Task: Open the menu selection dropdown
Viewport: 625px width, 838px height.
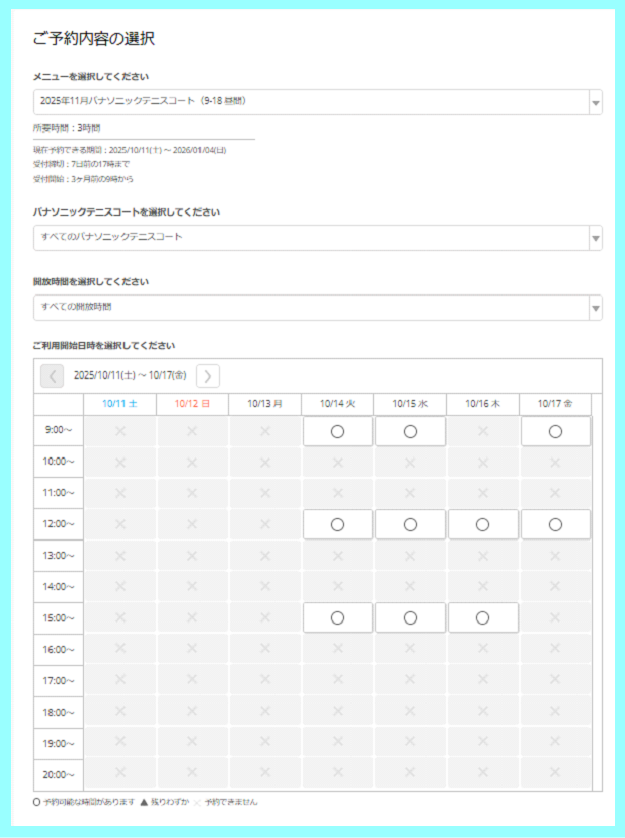Action: (x=317, y=102)
